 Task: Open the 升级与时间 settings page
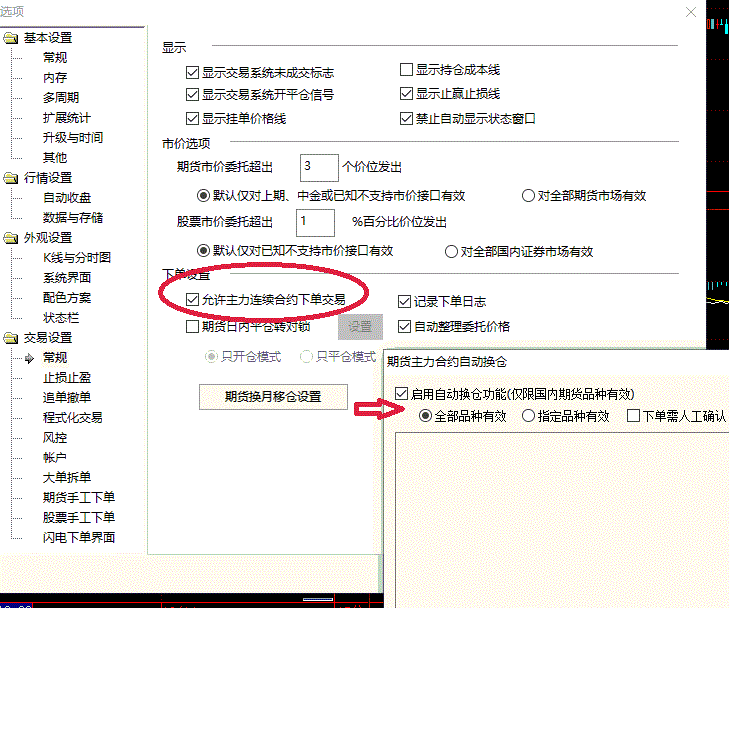click(73, 138)
